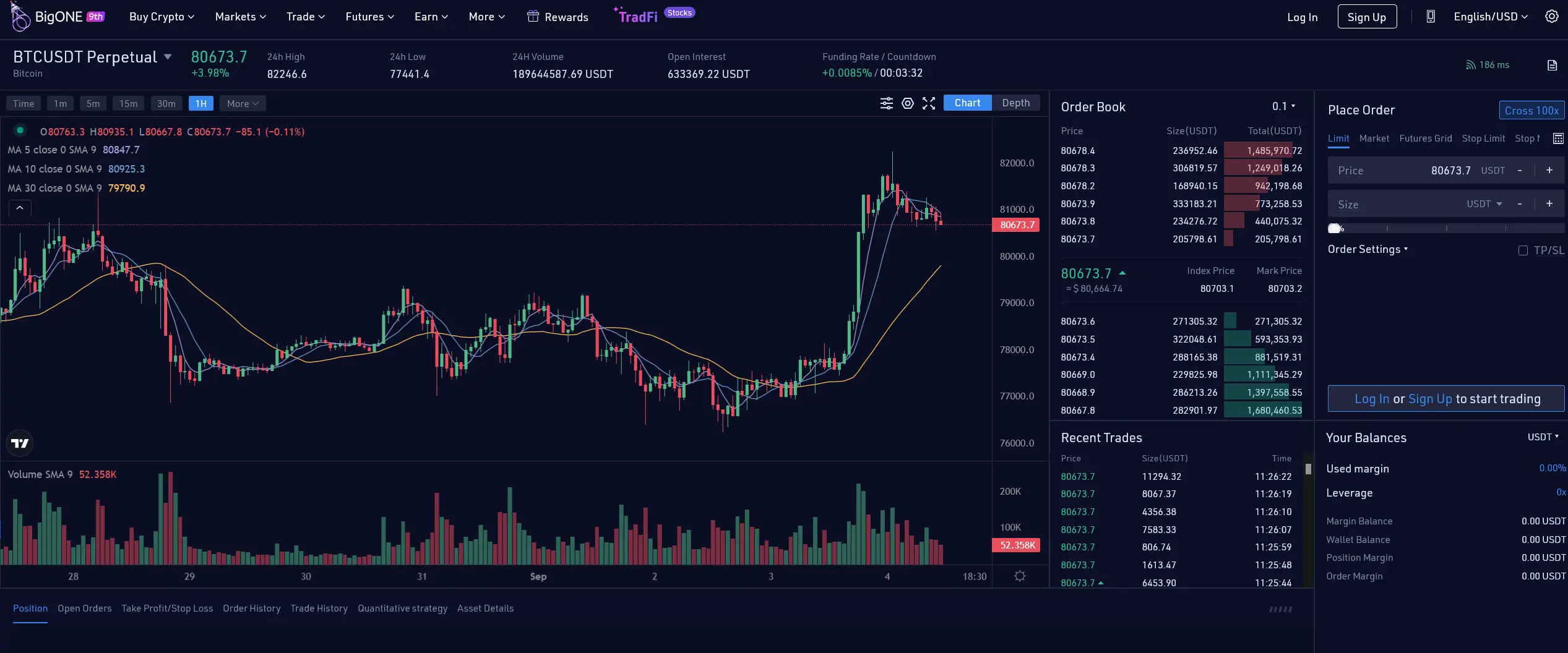
Task: Open the Futures menu
Action: coord(369,17)
